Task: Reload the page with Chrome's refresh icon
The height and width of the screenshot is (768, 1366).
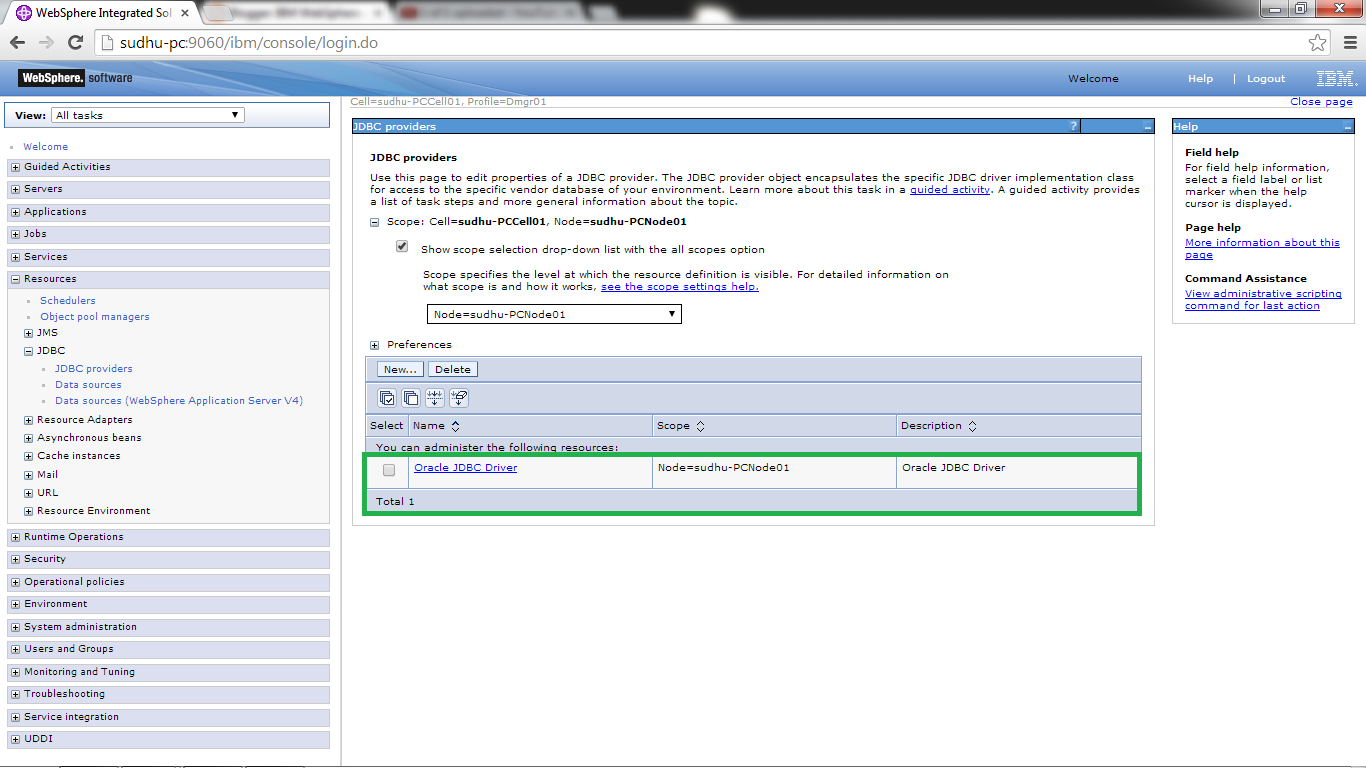Action: click(x=75, y=42)
